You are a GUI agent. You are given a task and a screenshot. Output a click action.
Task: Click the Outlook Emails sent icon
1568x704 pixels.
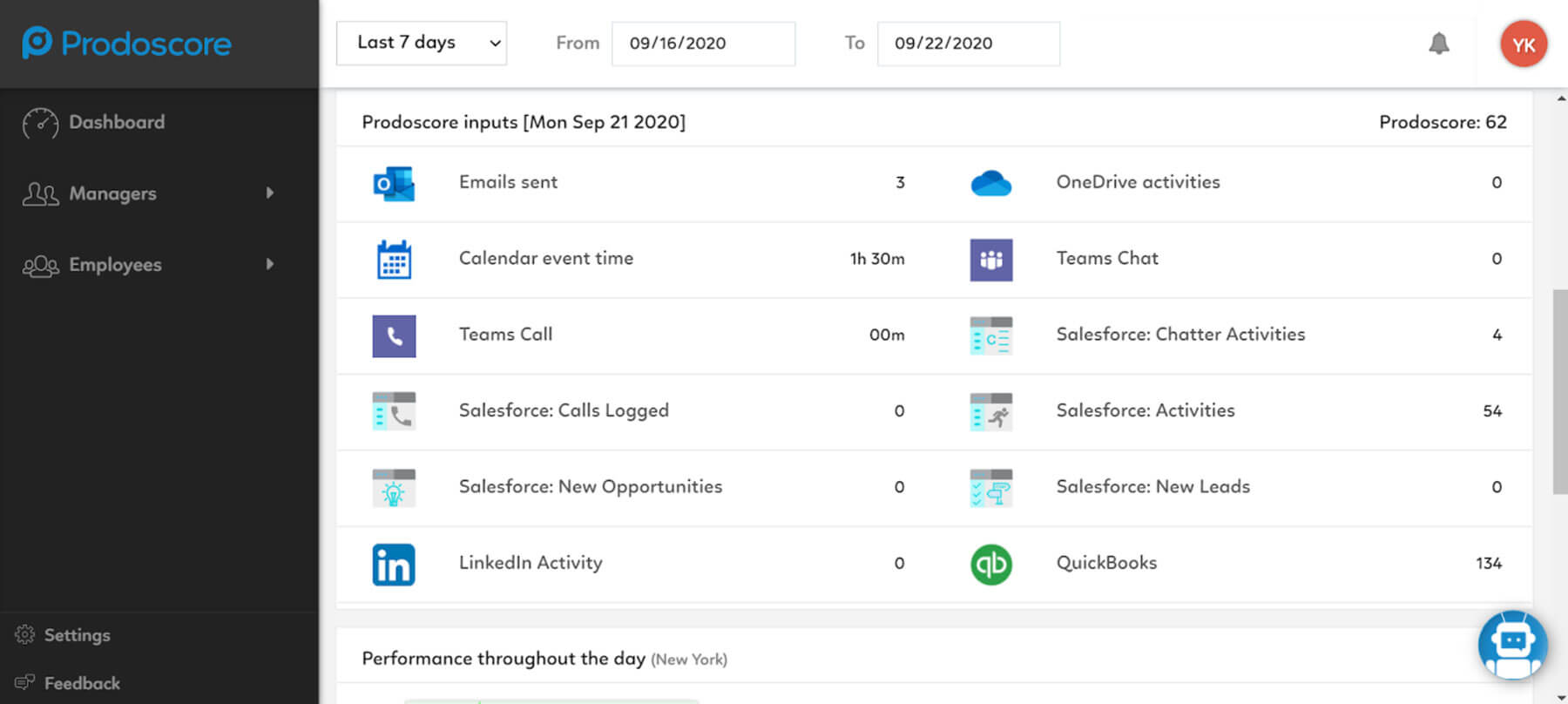pyautogui.click(x=394, y=183)
